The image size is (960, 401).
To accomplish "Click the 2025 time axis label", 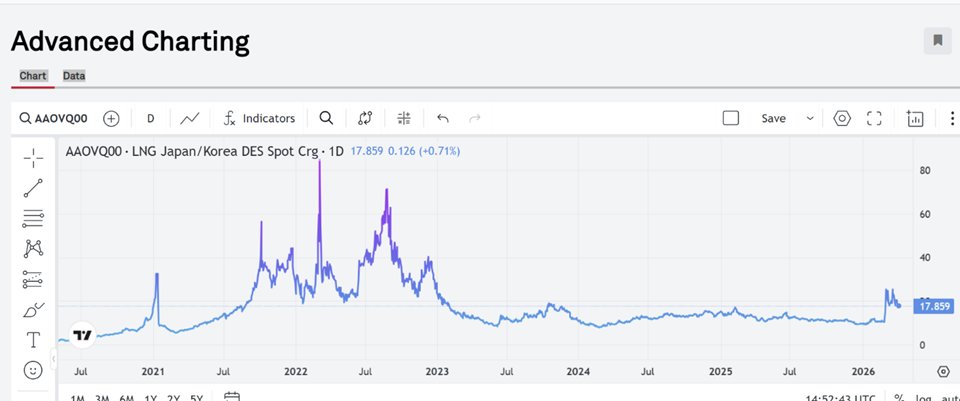I will [721, 372].
